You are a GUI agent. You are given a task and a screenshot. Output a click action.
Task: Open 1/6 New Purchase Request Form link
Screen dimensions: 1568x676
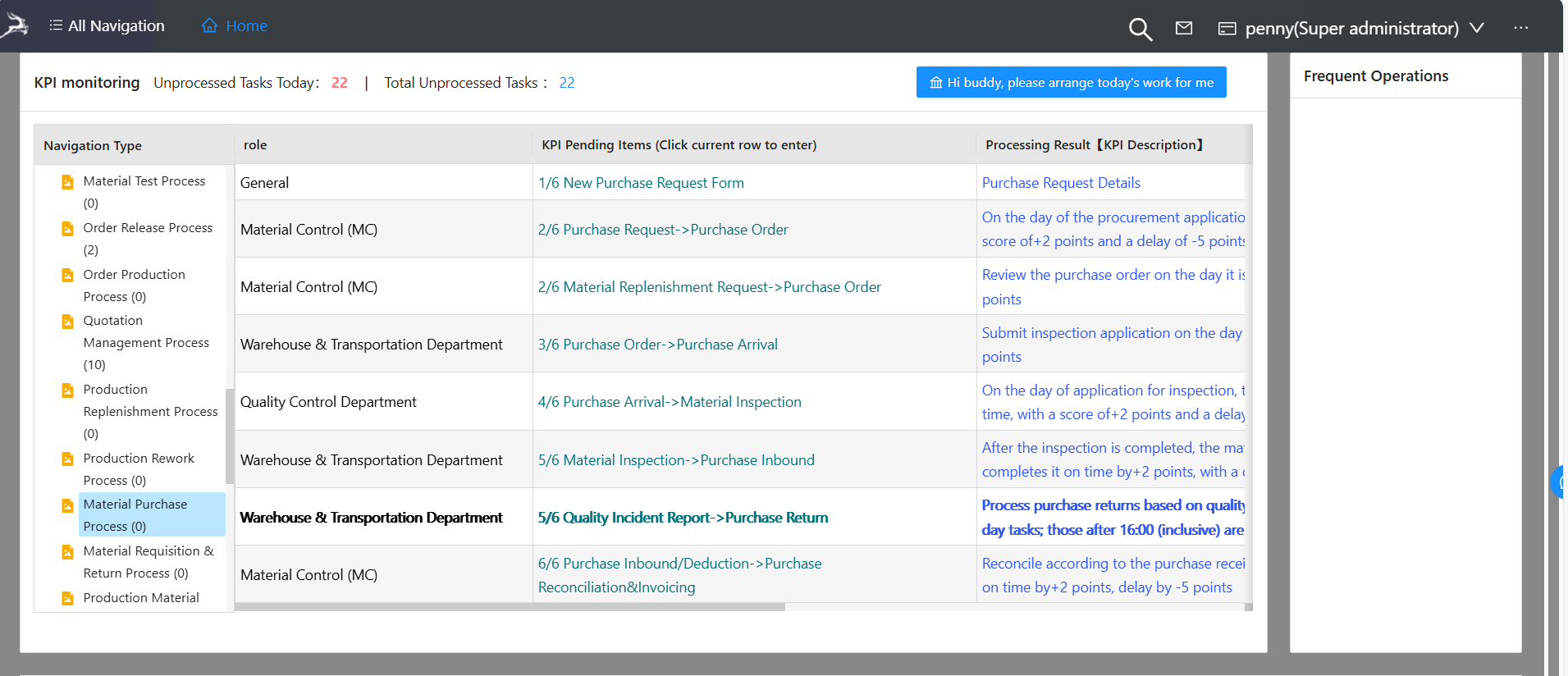pyautogui.click(x=641, y=183)
